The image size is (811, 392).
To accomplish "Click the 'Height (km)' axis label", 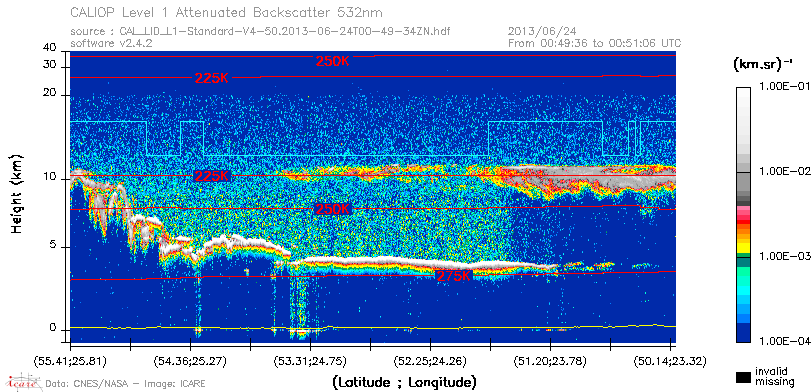I will [x=17, y=193].
